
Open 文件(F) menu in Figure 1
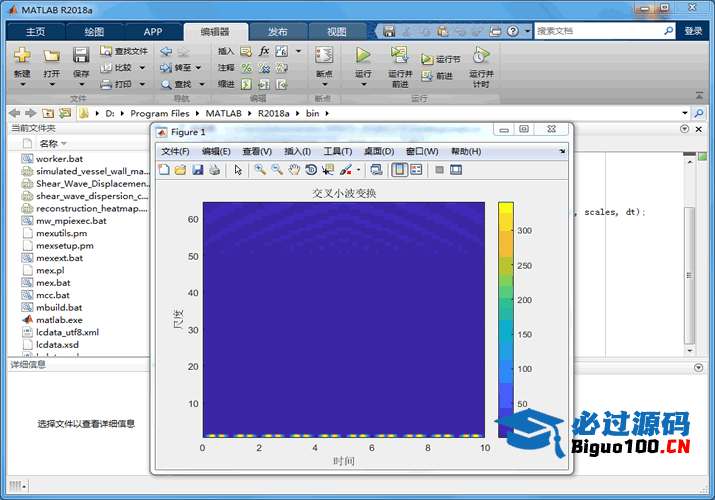[x=175, y=151]
